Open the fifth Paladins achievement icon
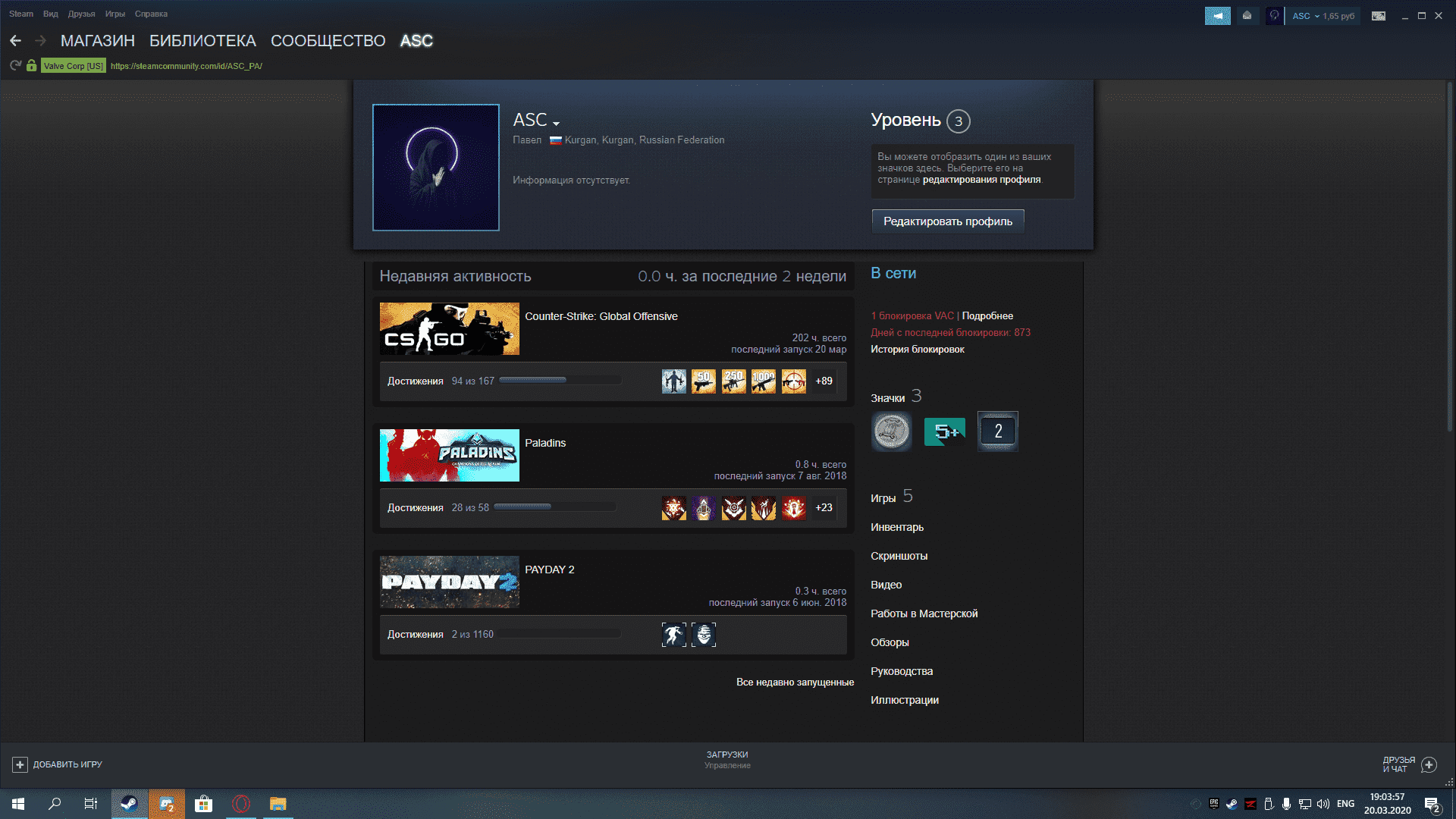This screenshot has height=819, width=1456. tap(794, 508)
